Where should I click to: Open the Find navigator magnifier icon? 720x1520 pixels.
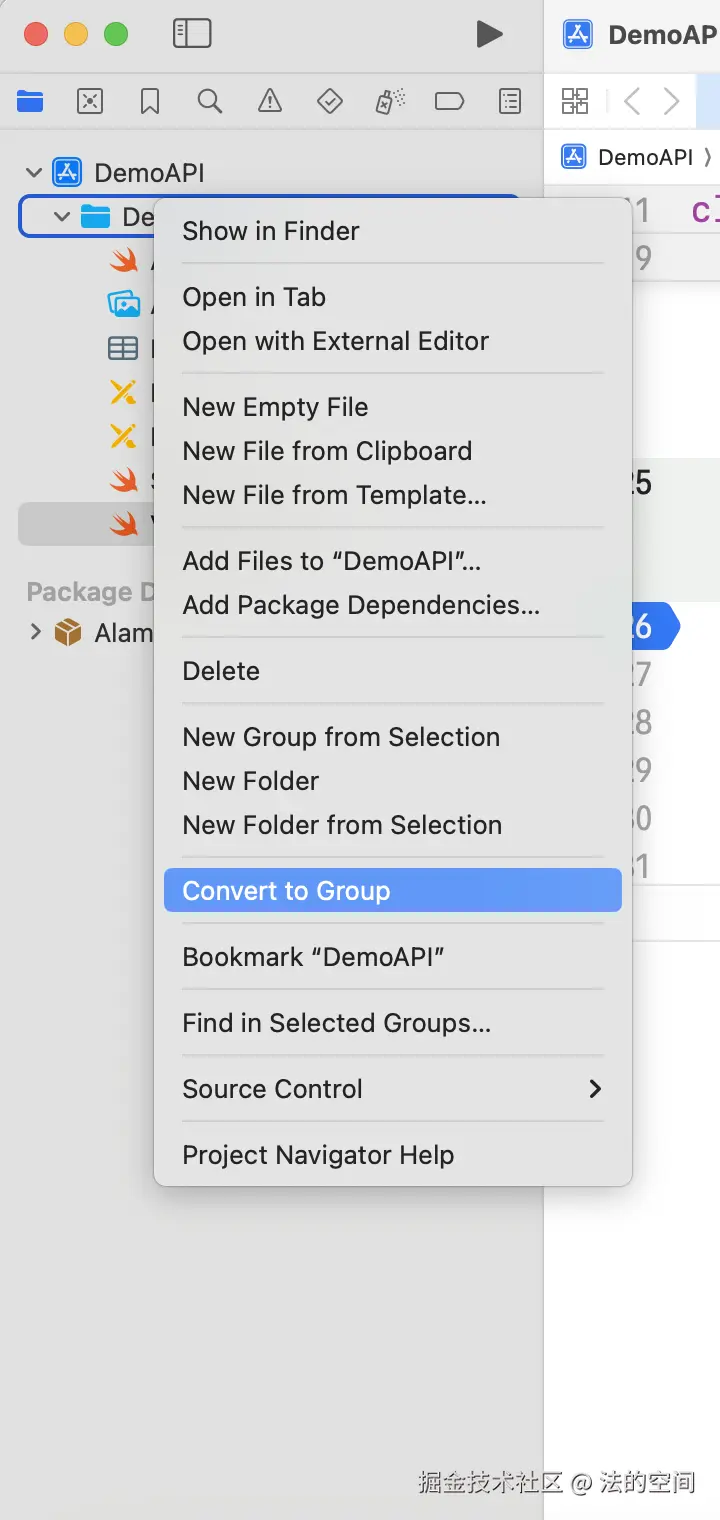pyautogui.click(x=210, y=101)
